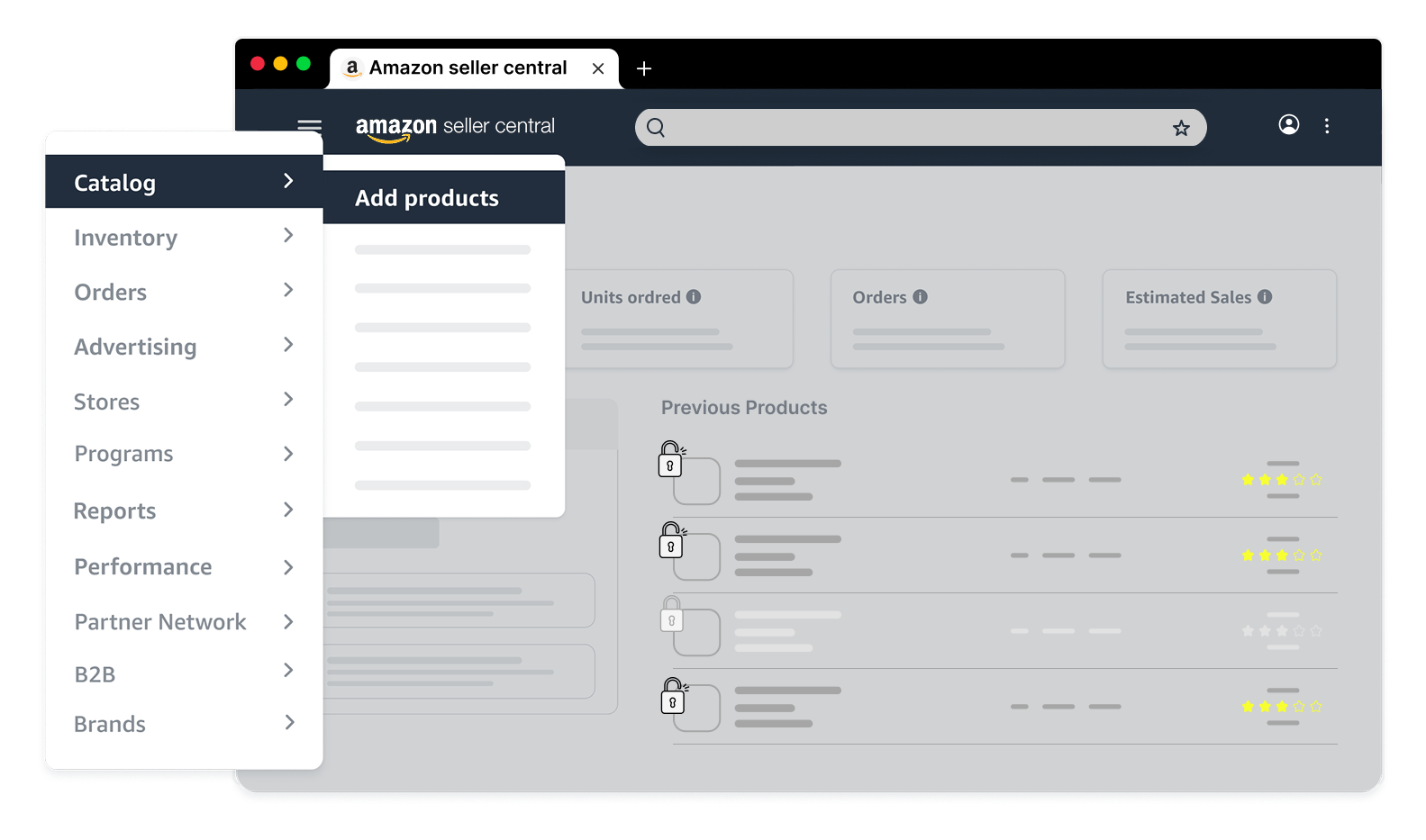Image resolution: width=1426 pixels, height=840 pixels.
Task: Open the user account profile icon
Action: pos(1289,124)
